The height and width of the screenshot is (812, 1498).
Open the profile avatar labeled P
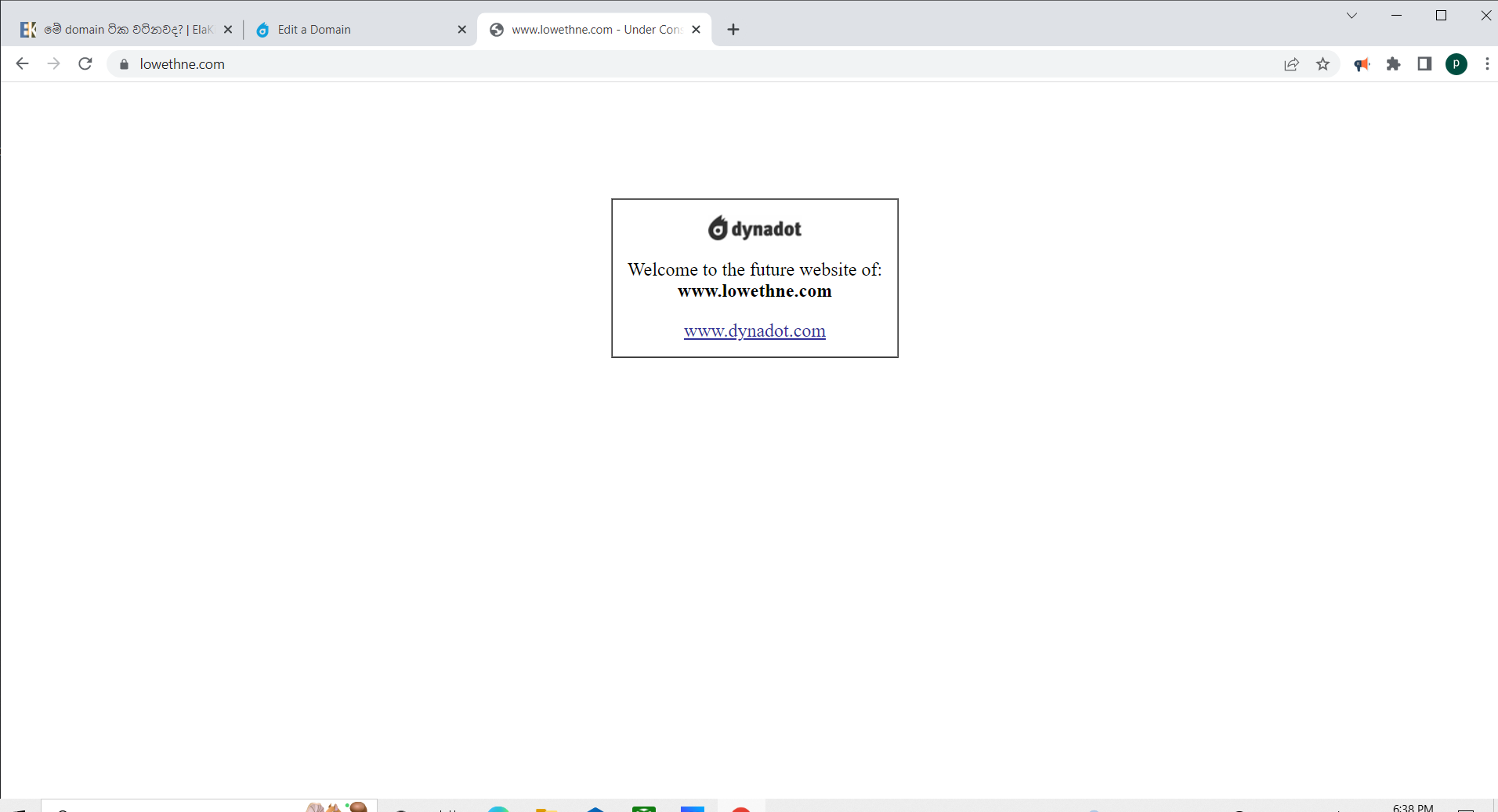point(1456,64)
